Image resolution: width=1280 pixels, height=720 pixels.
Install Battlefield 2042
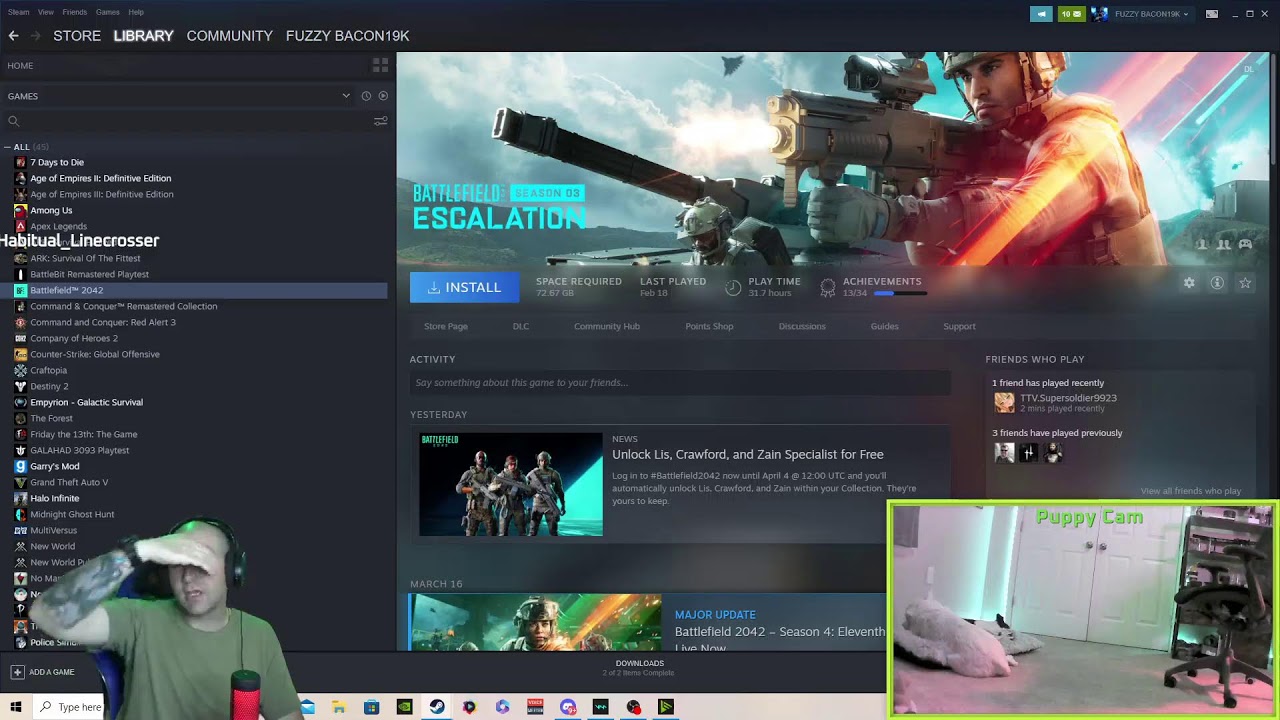point(464,287)
